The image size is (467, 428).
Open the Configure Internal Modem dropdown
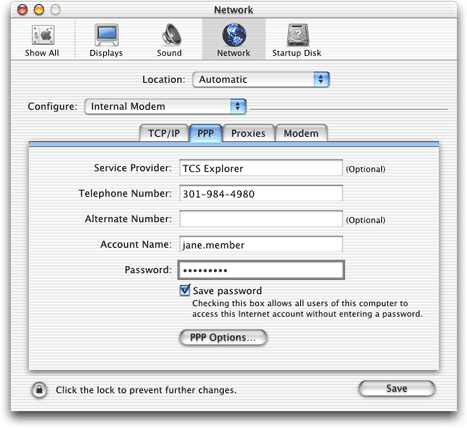(166, 107)
